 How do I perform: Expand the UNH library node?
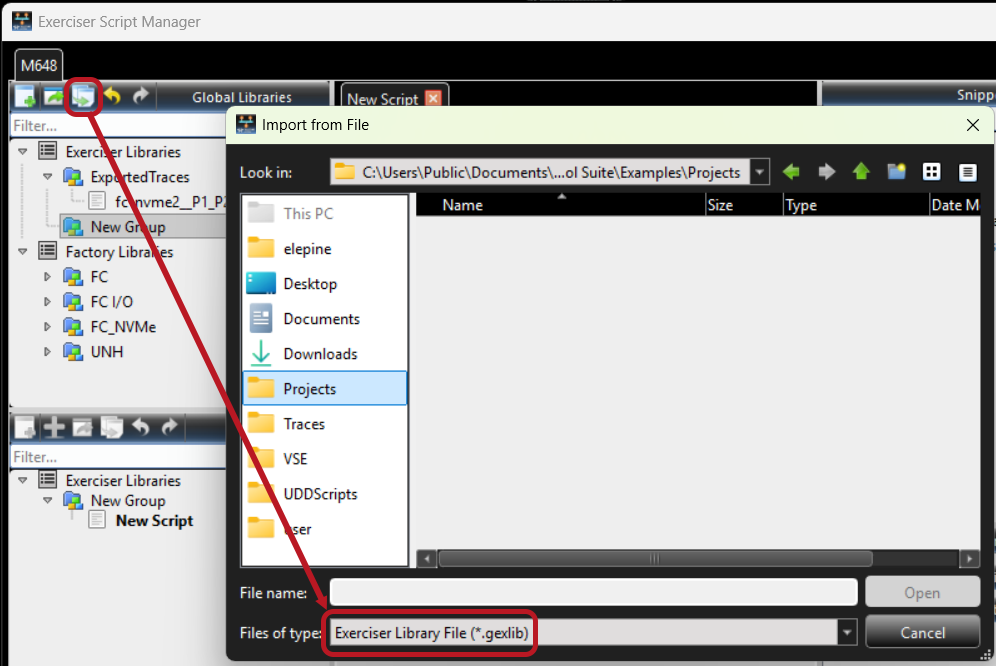click(x=47, y=351)
